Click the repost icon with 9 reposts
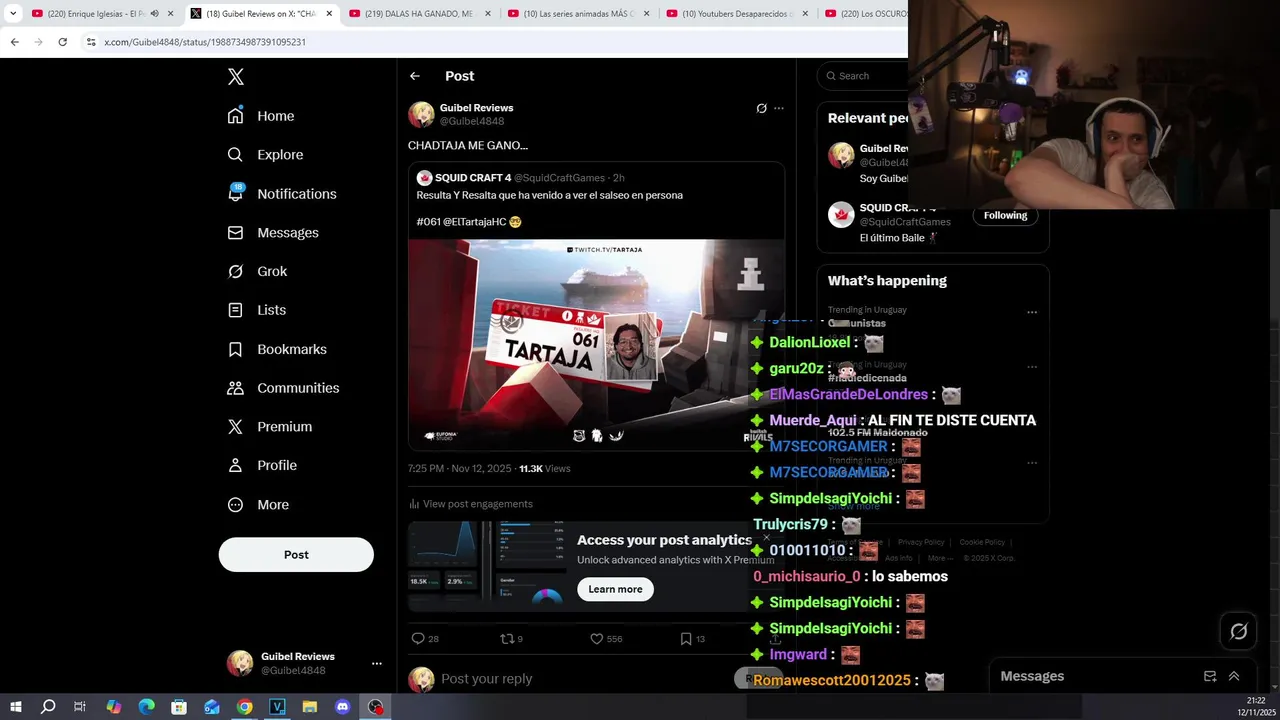 [x=511, y=638]
